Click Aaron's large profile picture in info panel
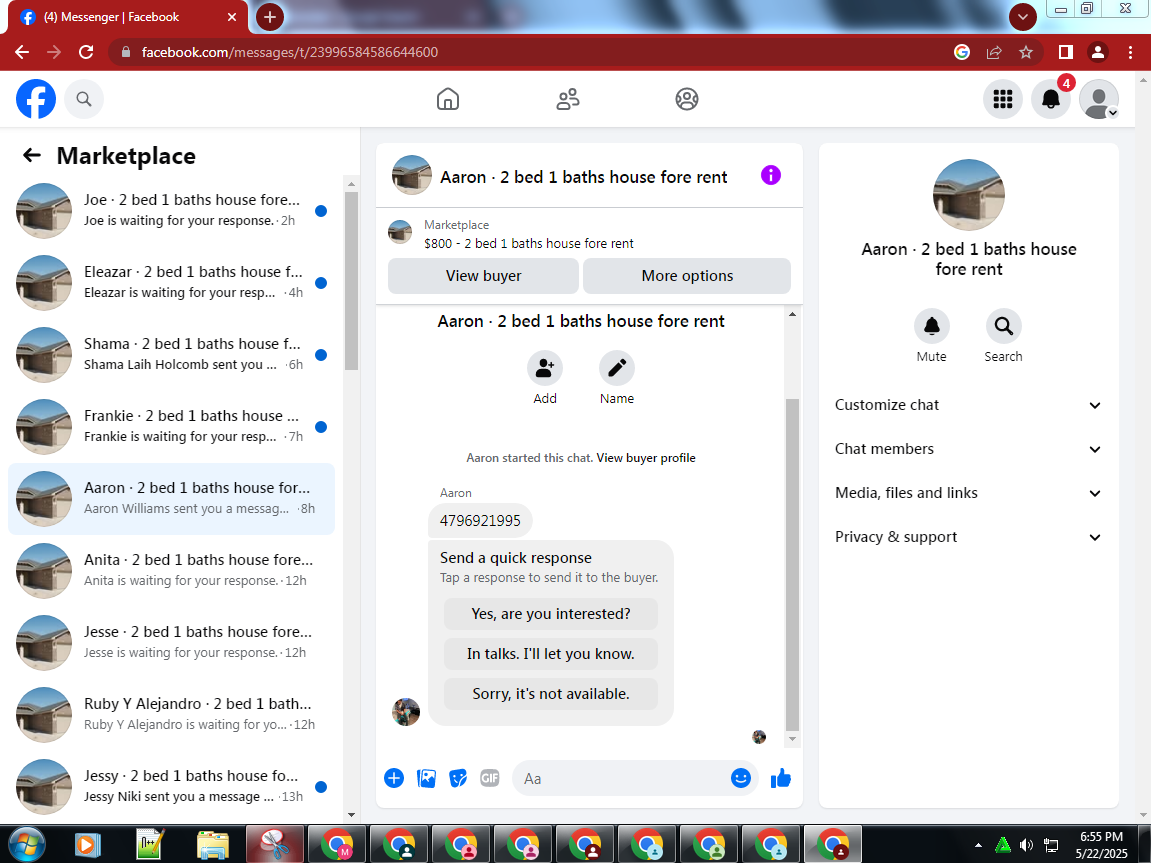This screenshot has width=1151, height=863. (968, 194)
